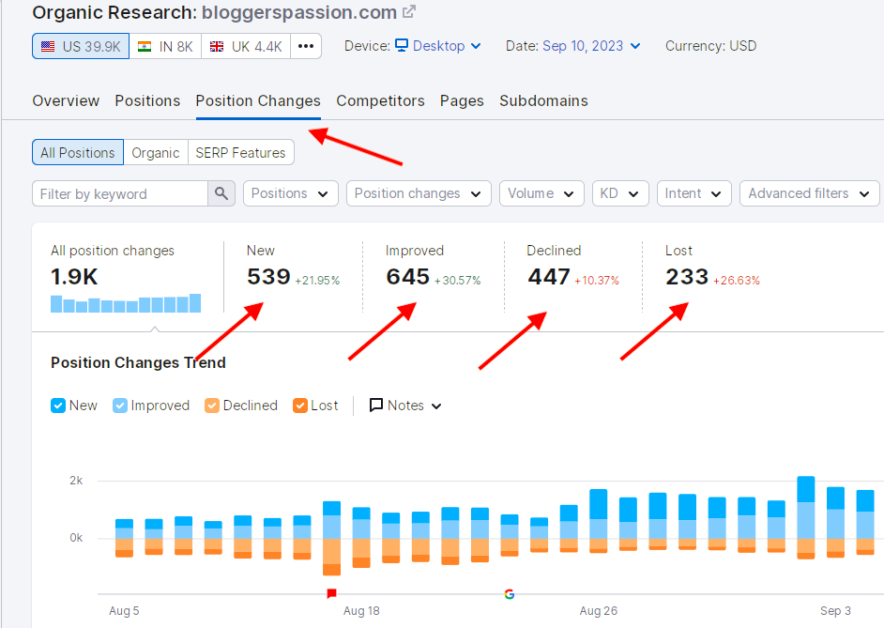
Task: Click the Currency: USD text
Action: pyautogui.click(x=711, y=46)
